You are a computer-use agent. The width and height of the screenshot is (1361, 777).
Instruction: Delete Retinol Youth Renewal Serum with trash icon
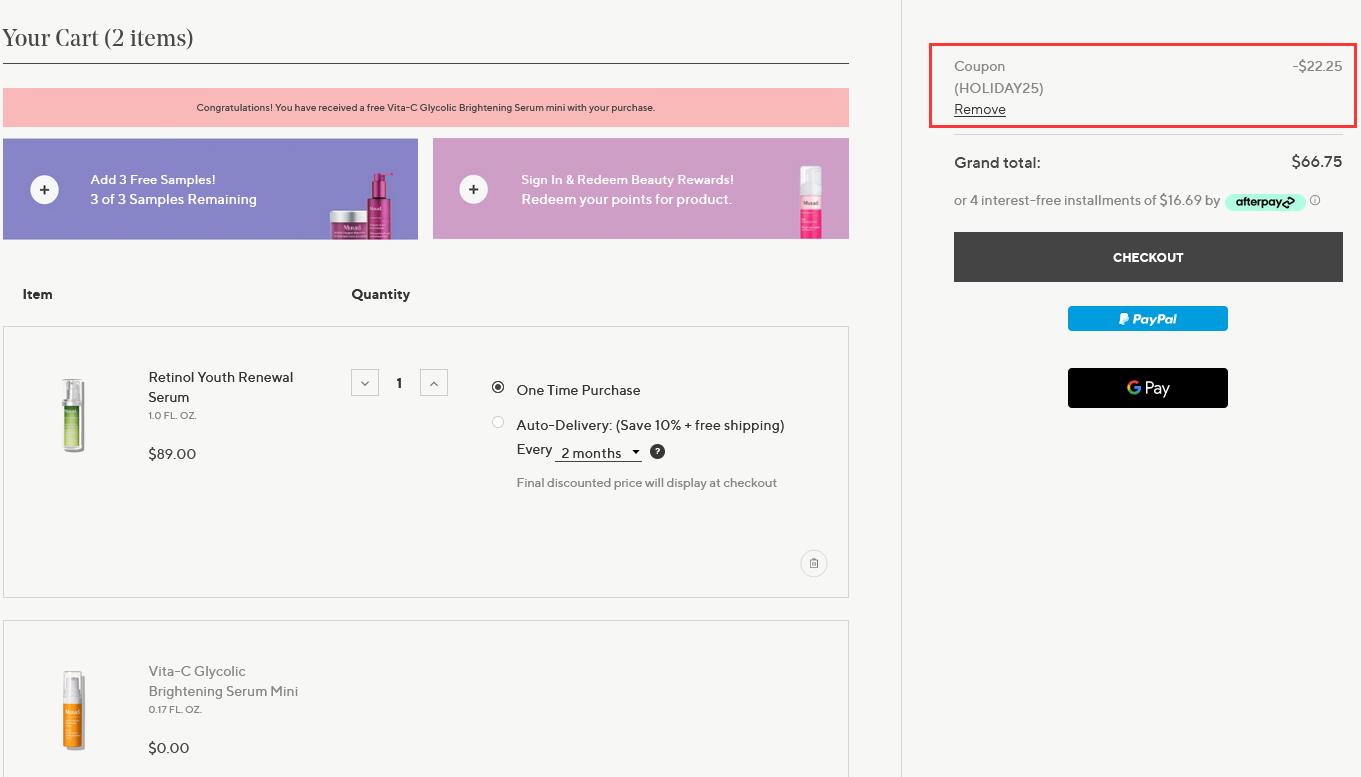coord(814,563)
